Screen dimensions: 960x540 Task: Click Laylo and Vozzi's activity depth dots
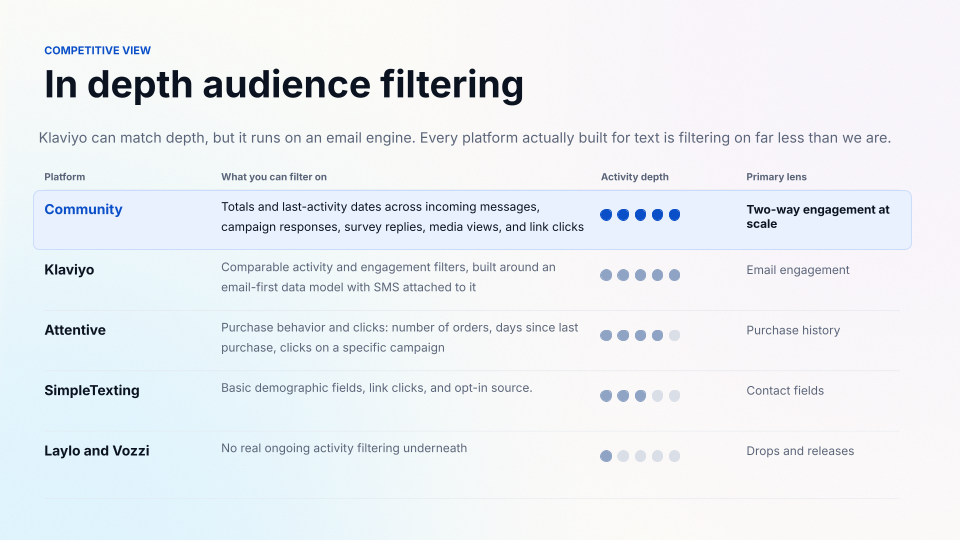640,456
